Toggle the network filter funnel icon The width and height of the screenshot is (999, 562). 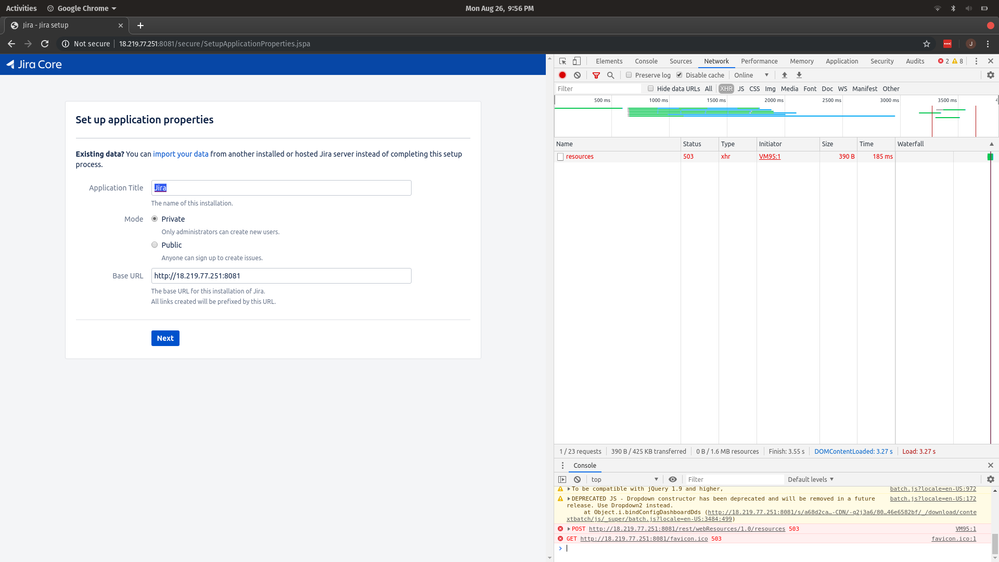point(596,75)
